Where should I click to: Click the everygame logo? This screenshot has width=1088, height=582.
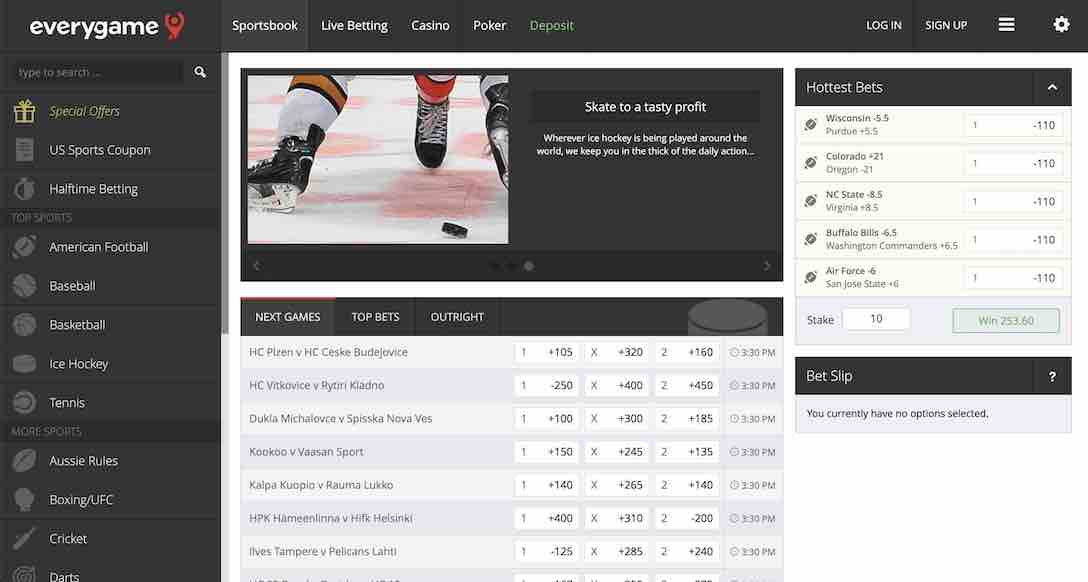click(x=107, y=26)
